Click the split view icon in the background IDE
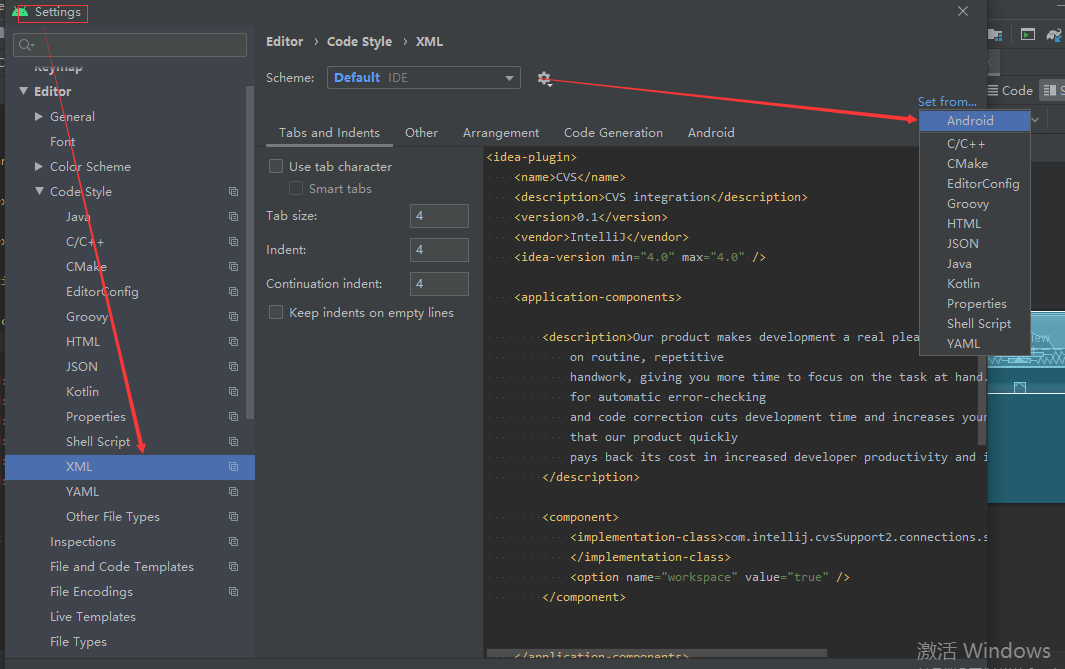 coord(1050,90)
